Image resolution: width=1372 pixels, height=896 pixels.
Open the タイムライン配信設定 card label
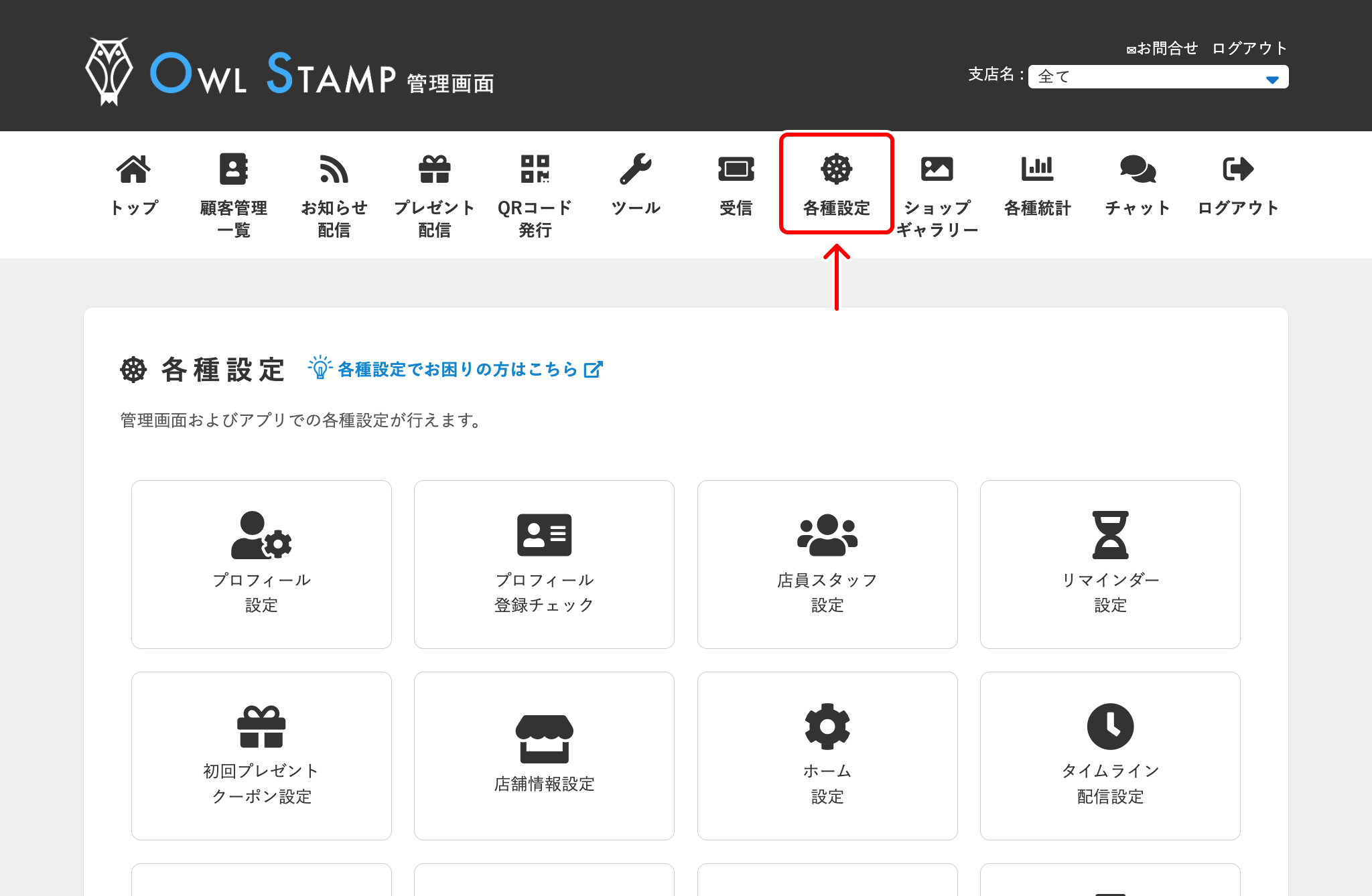(x=1111, y=784)
